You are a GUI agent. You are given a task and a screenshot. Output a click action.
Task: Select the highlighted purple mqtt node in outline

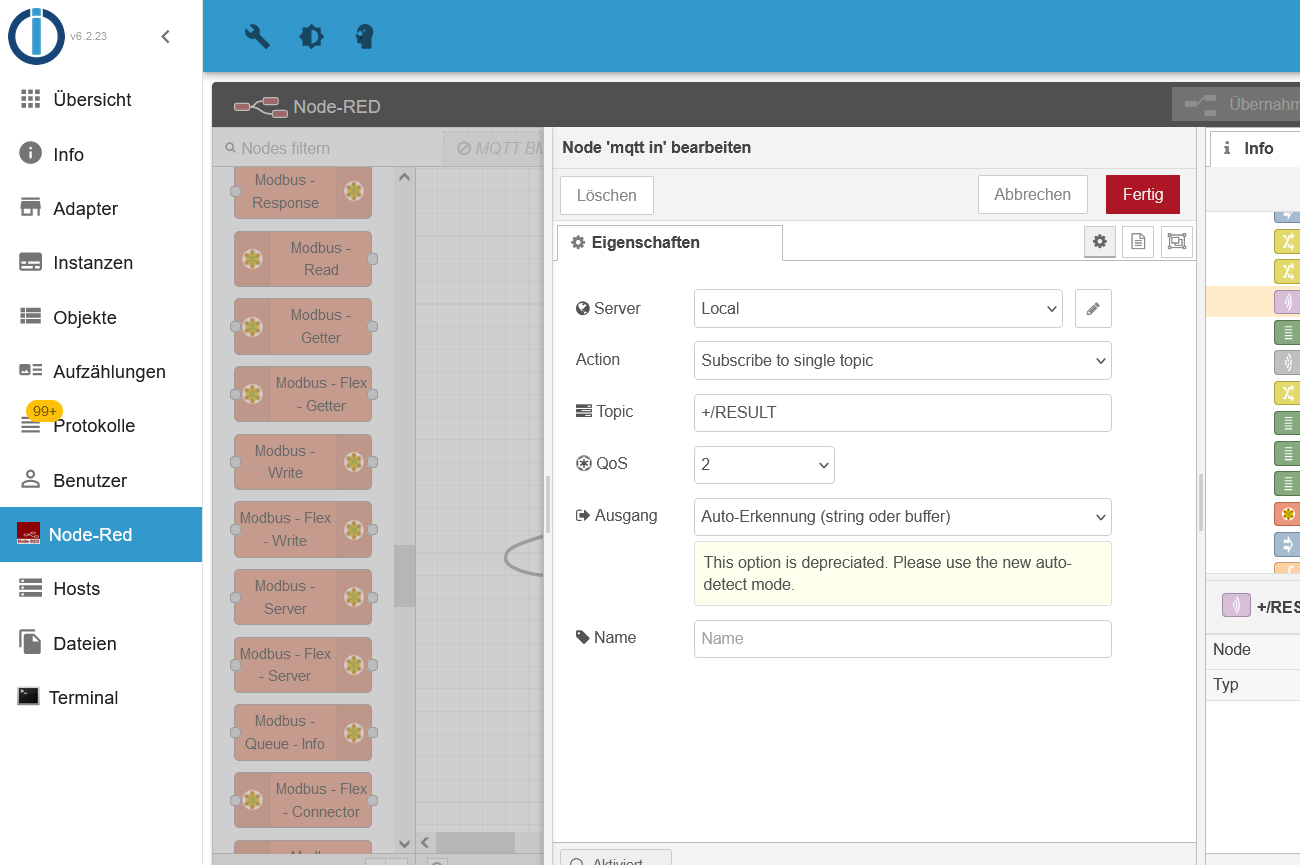(x=1287, y=302)
